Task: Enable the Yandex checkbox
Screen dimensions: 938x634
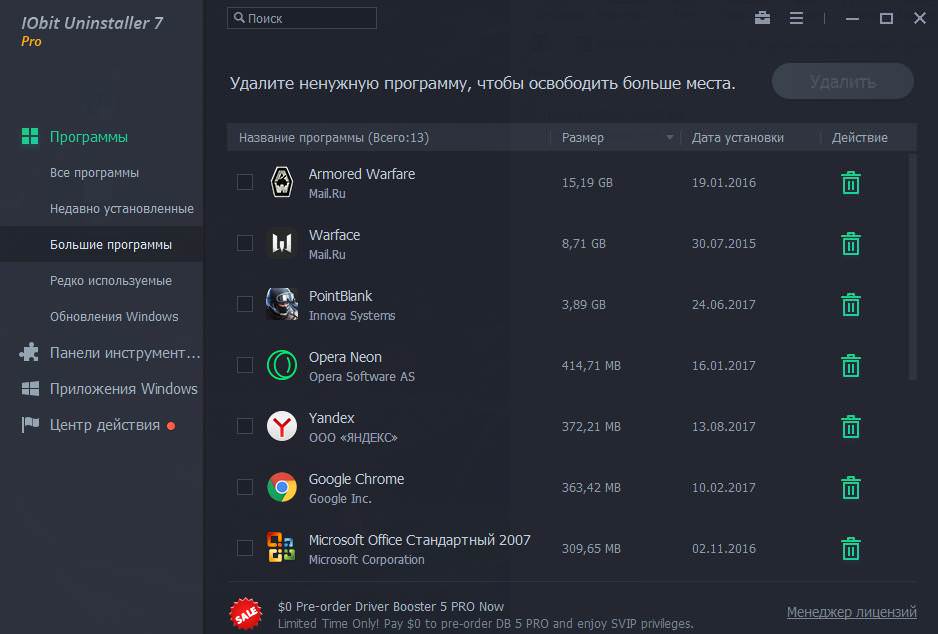Action: [x=245, y=426]
